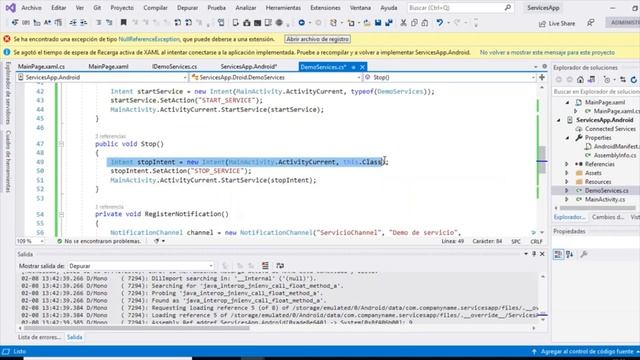The width and height of the screenshot is (640, 360).
Task: Expand the Resources folder node
Action: [567, 182]
